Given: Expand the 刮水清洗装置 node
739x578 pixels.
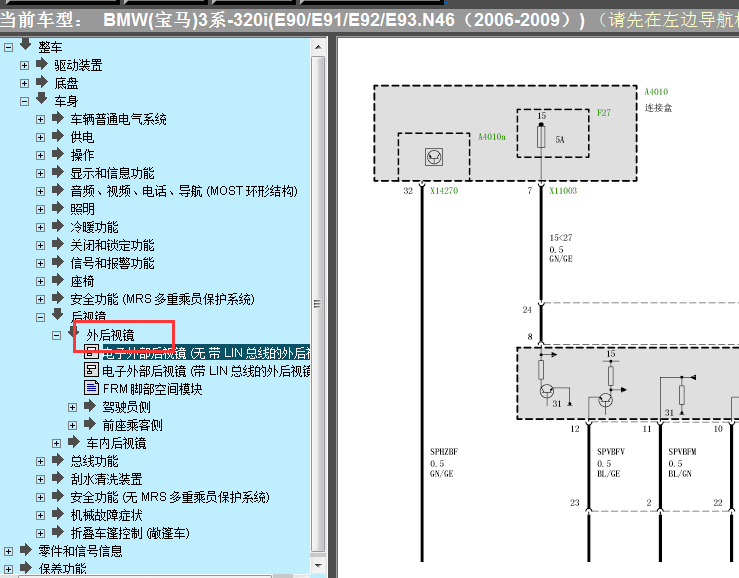Looking at the screenshot, I should point(41,479).
